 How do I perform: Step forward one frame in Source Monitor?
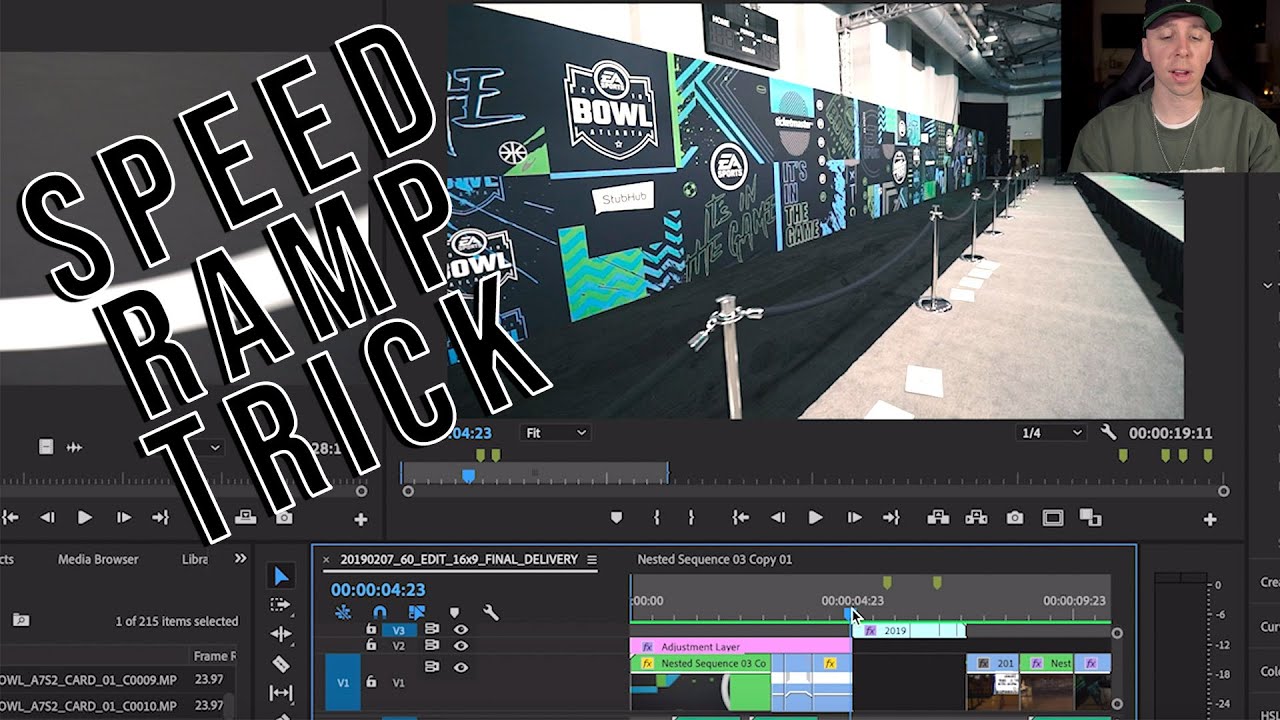[x=123, y=517]
